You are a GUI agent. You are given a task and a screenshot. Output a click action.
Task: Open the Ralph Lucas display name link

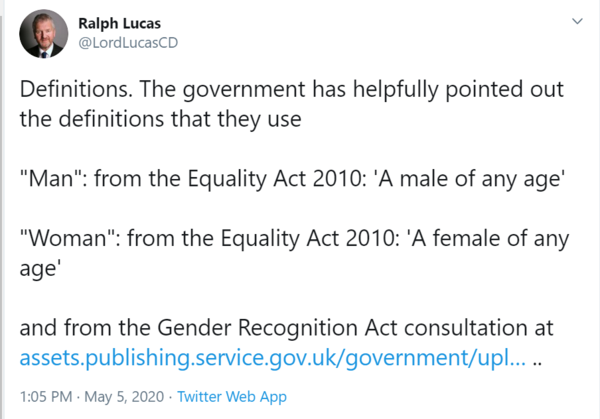pos(120,24)
